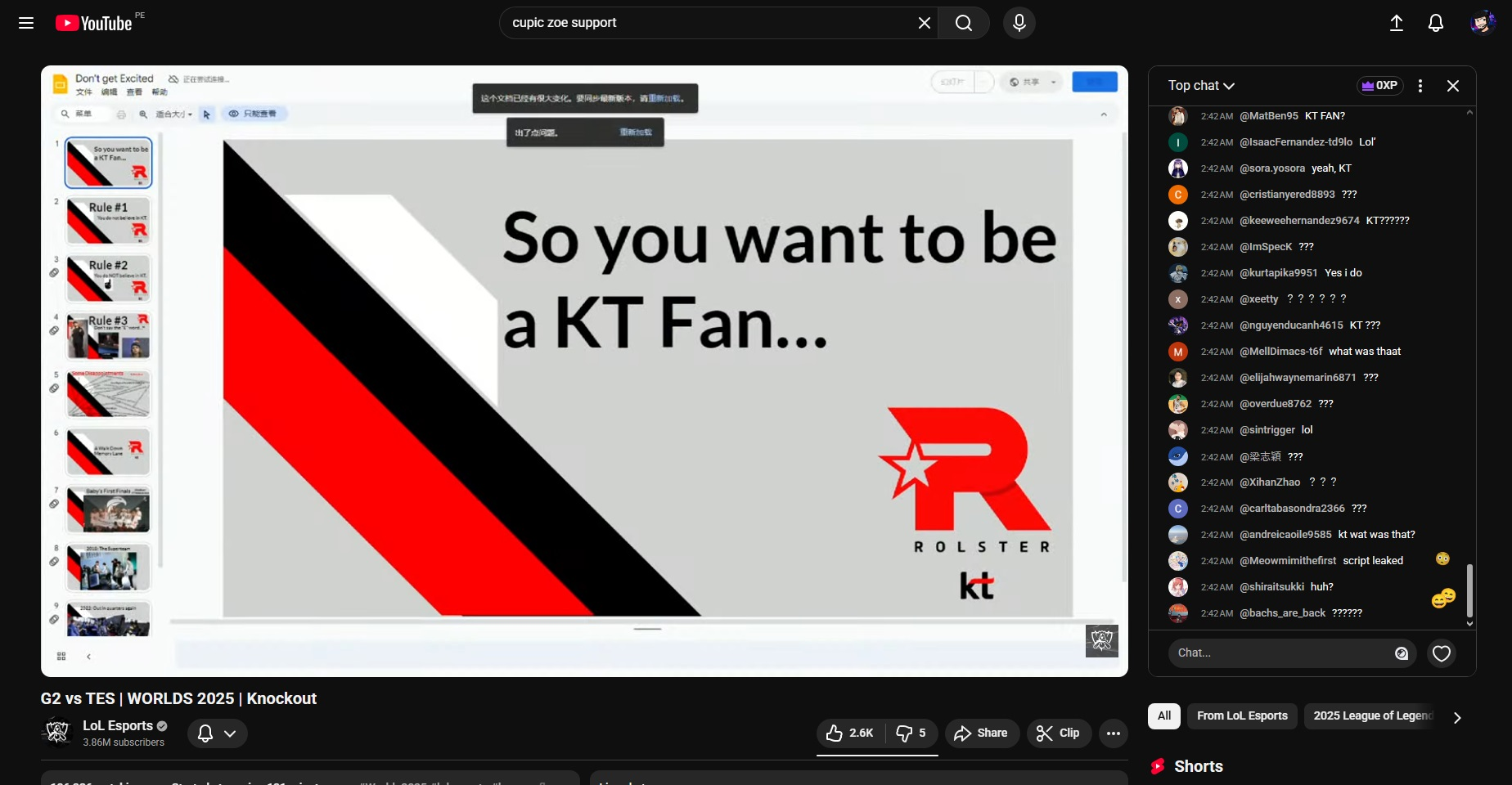Click the video player to pause

[x=584, y=371]
